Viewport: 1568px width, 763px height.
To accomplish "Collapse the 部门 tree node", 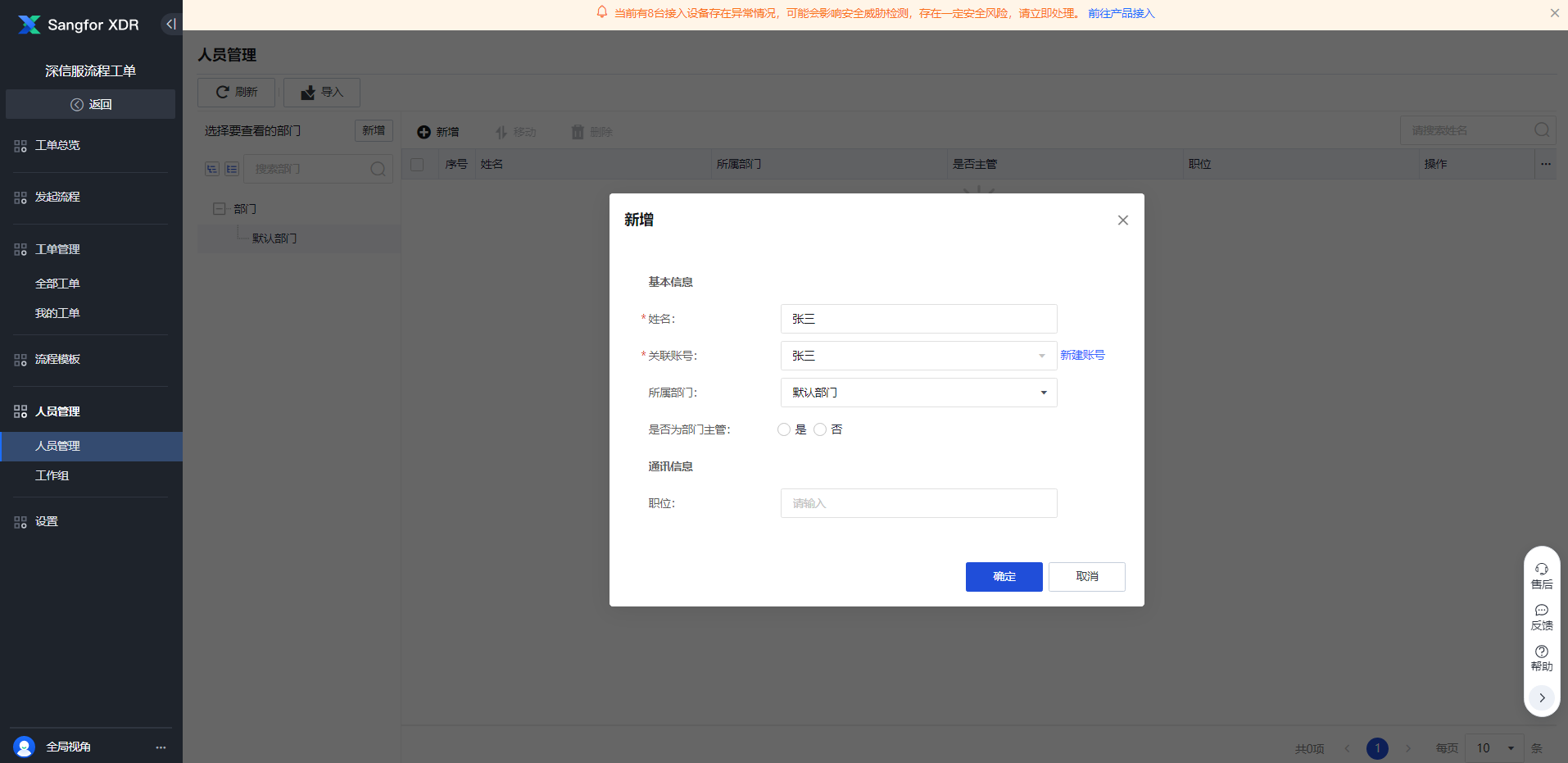I will pyautogui.click(x=219, y=209).
